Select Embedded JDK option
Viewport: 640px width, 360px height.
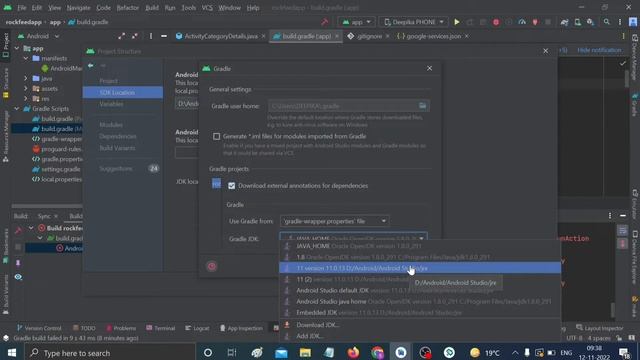pyautogui.click(x=420, y=313)
